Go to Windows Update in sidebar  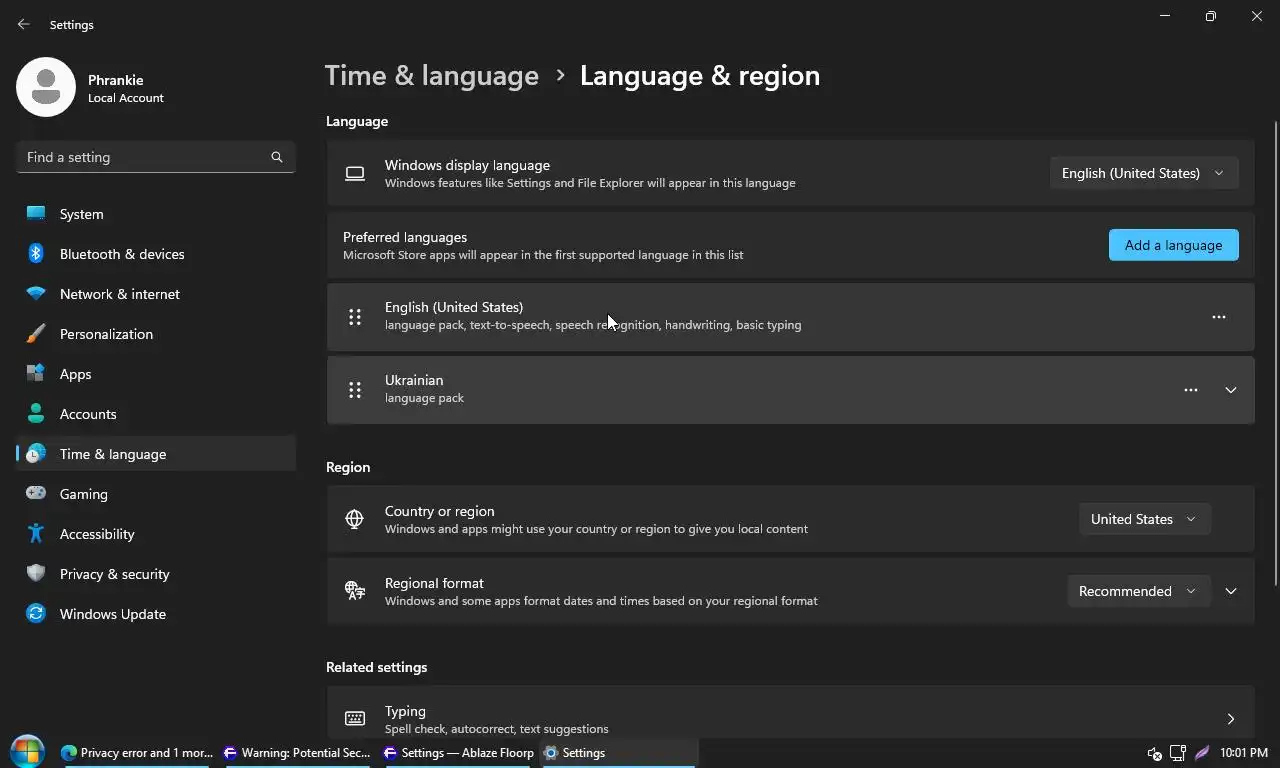click(112, 614)
